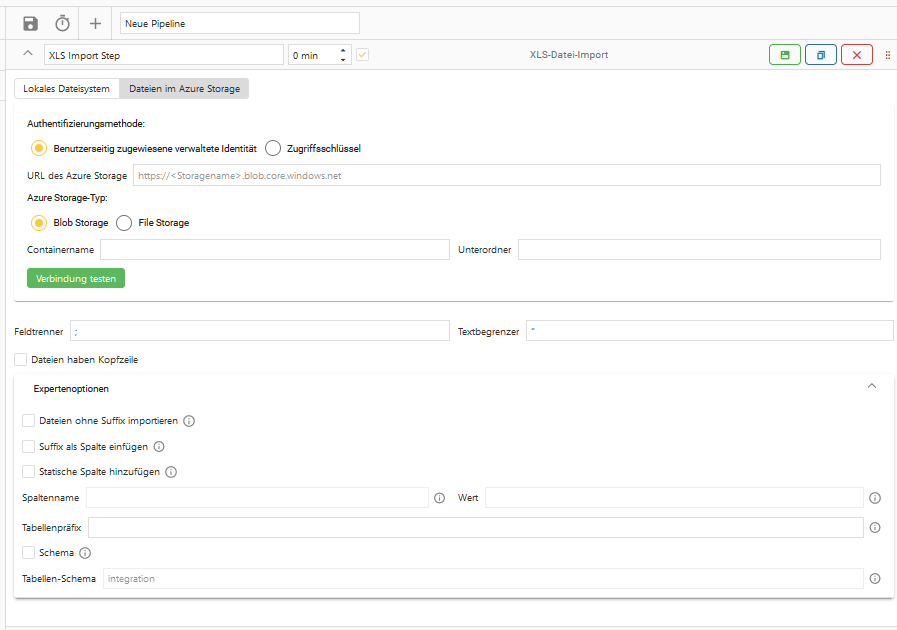Focus the URL des Azure Storage field
Screen dimensions: 897x630
pos(506,176)
